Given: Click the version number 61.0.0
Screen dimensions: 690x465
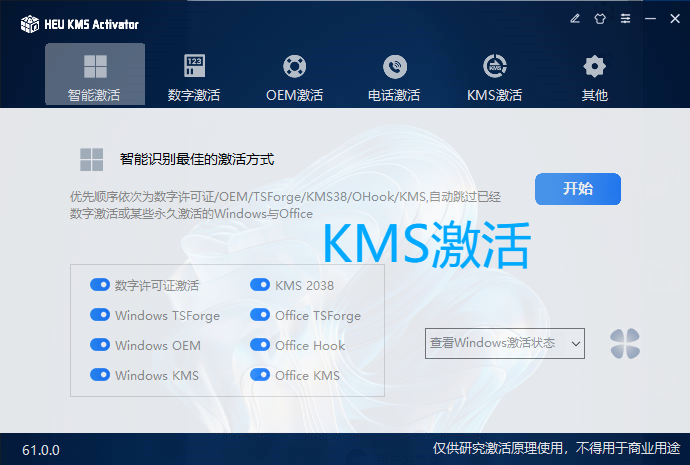Looking at the screenshot, I should point(41,450).
